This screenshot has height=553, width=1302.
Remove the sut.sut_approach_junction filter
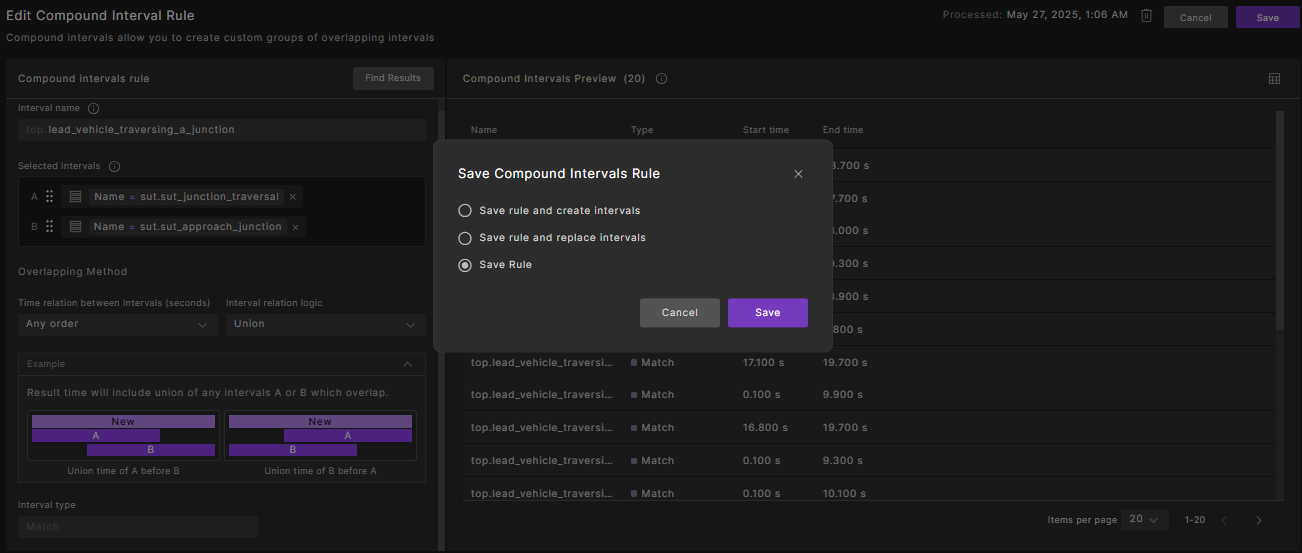point(295,227)
